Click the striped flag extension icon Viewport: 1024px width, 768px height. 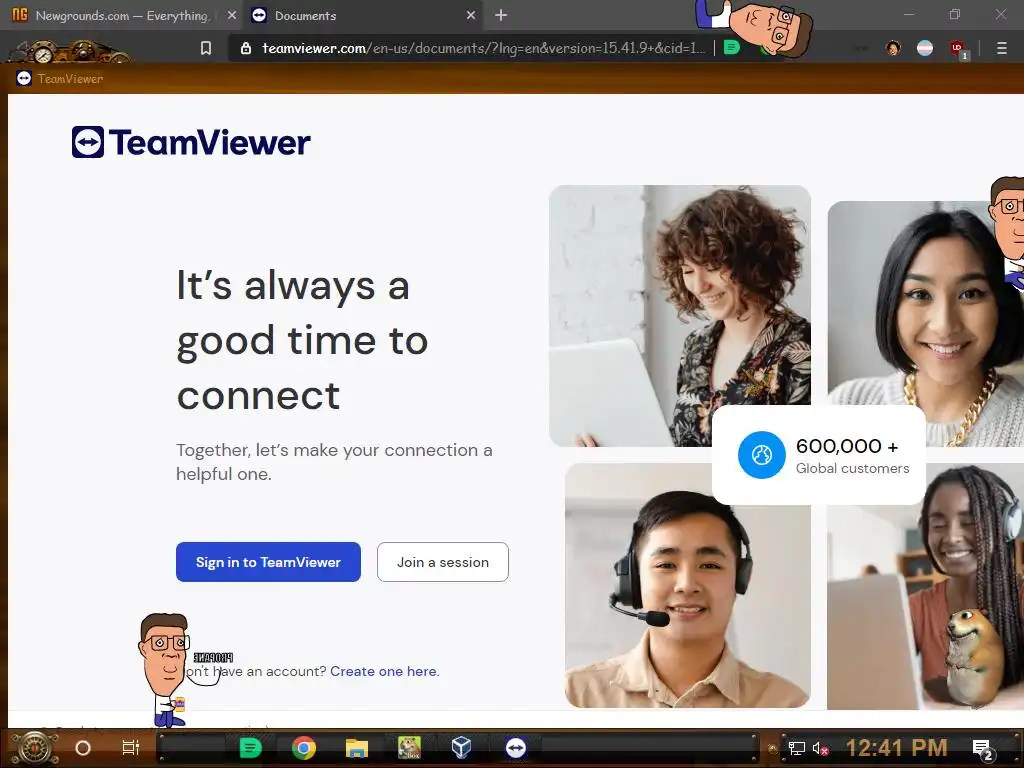[x=925, y=48]
